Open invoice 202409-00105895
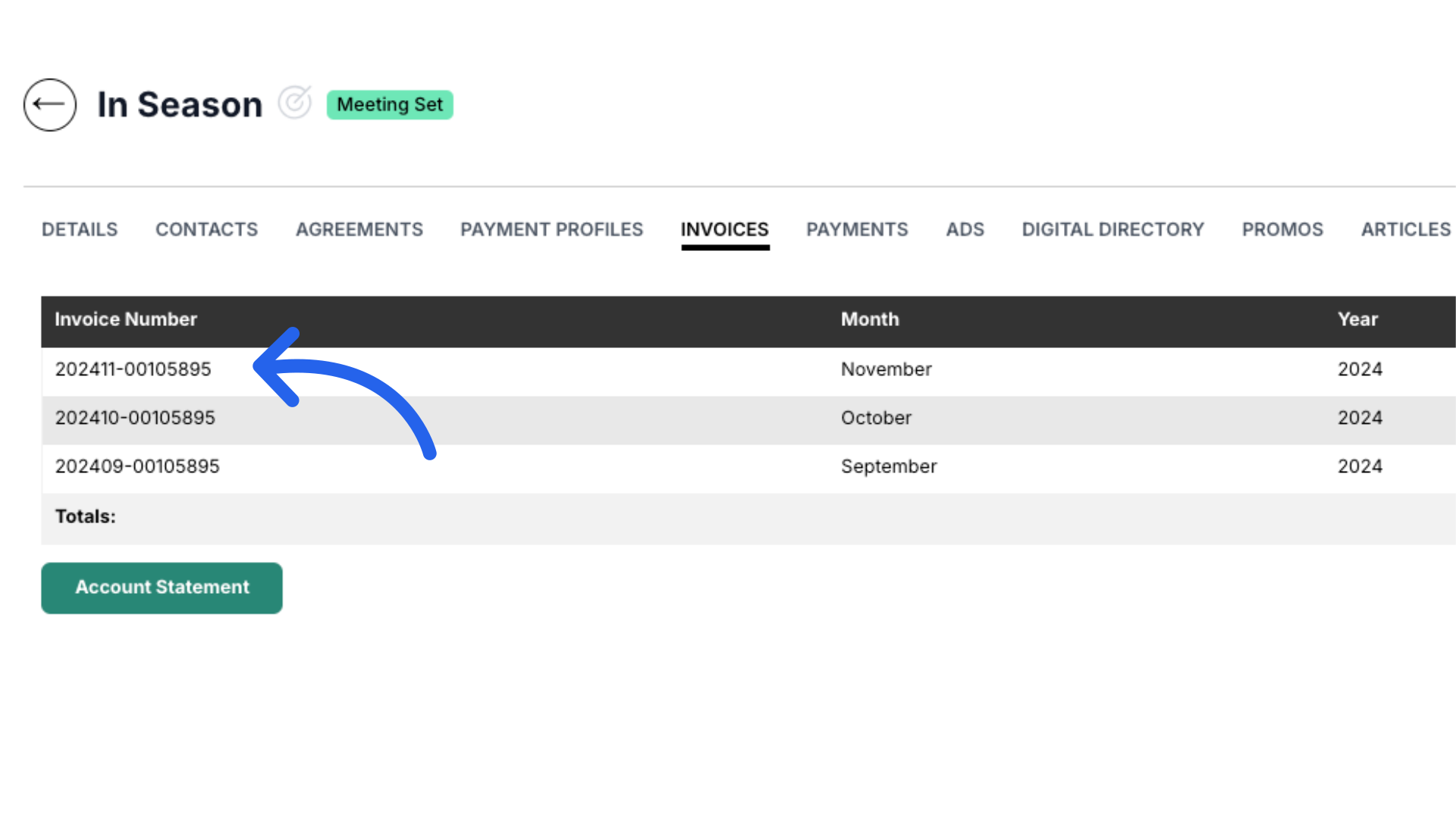 [137, 466]
